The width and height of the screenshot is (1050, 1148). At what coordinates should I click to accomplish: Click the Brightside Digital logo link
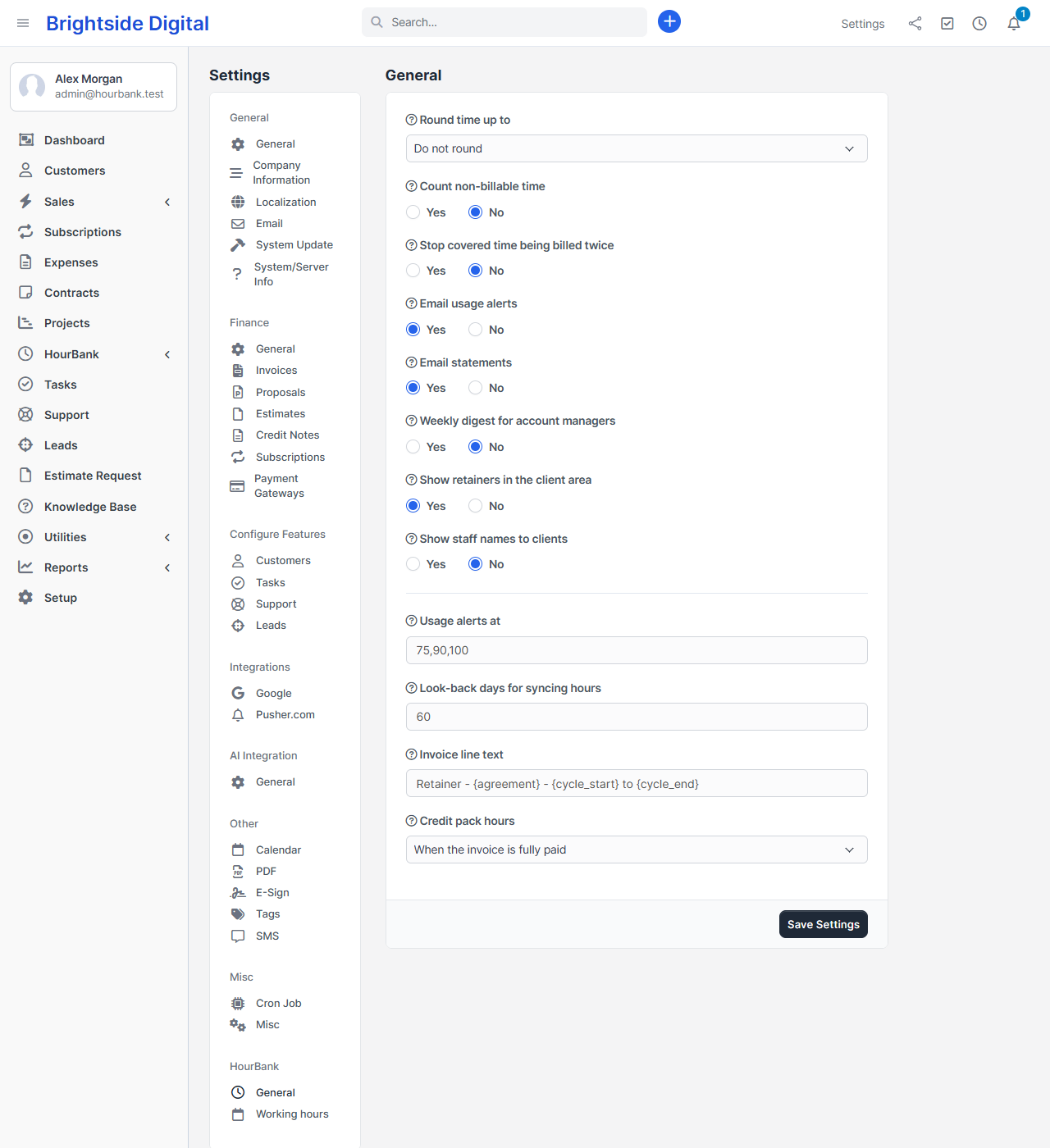tap(127, 24)
